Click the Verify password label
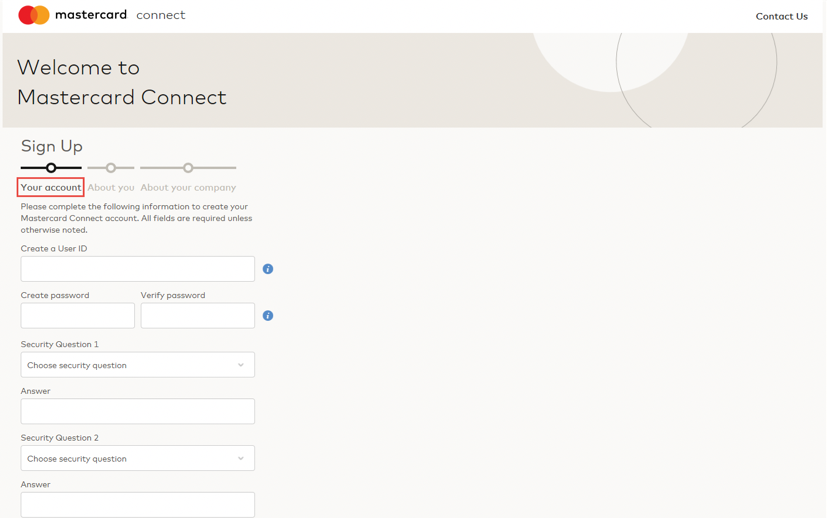 pos(173,295)
